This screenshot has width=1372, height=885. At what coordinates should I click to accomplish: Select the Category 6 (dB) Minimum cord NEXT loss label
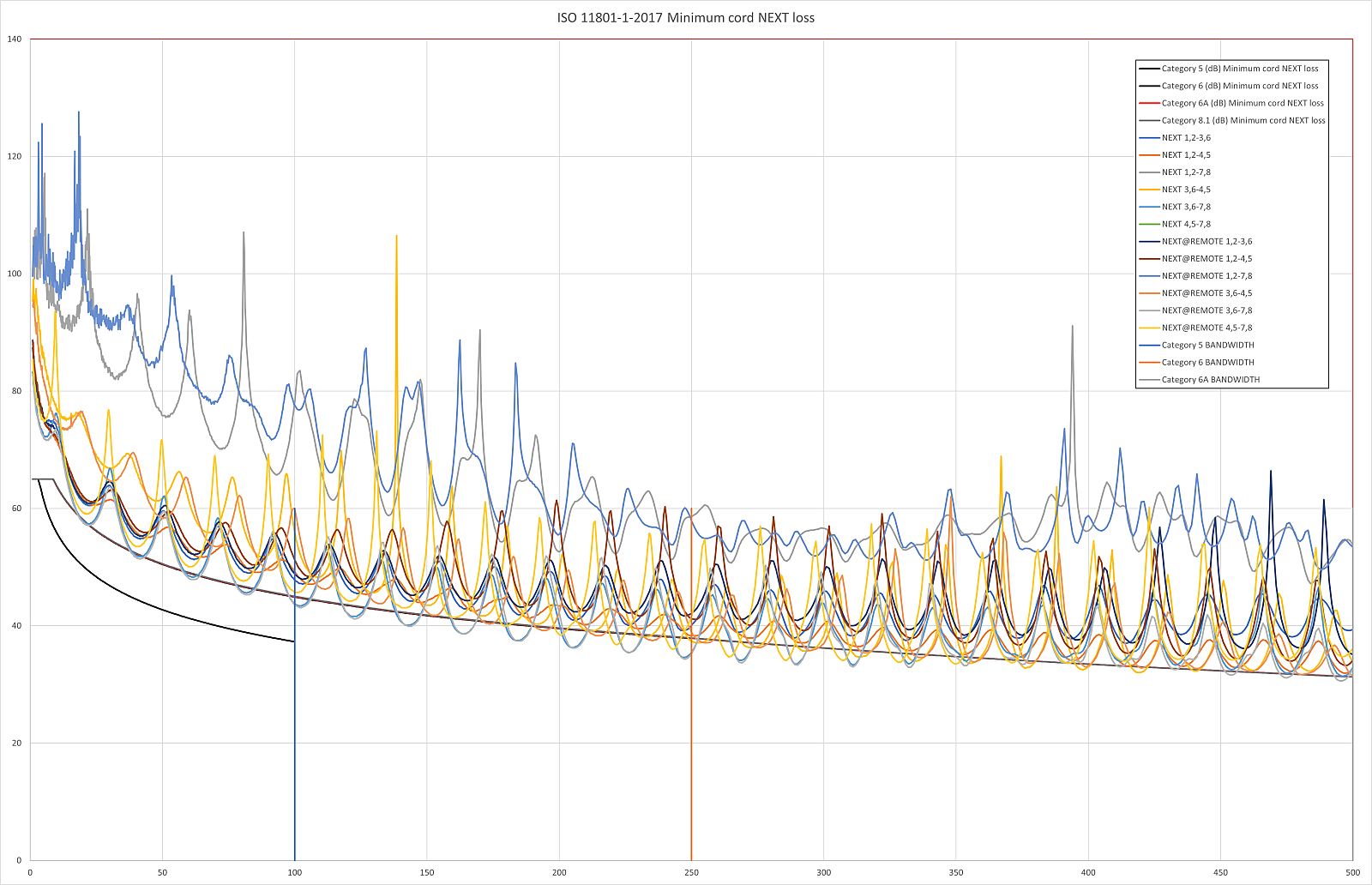click(x=1239, y=86)
